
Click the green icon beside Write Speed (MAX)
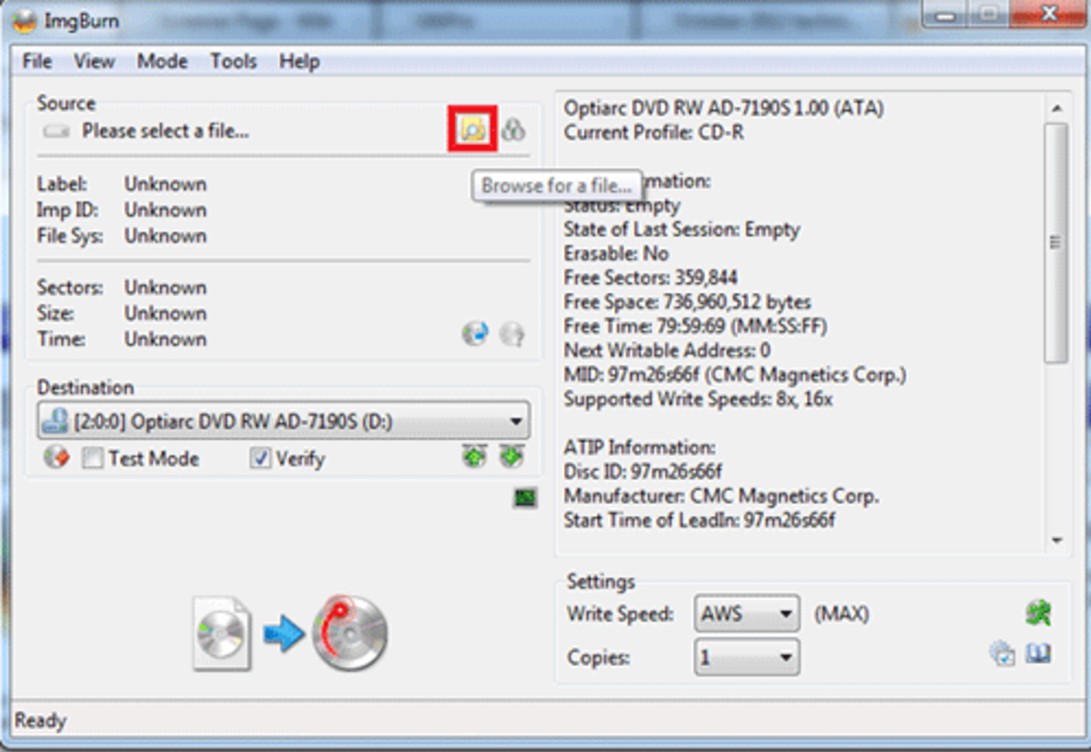1039,613
